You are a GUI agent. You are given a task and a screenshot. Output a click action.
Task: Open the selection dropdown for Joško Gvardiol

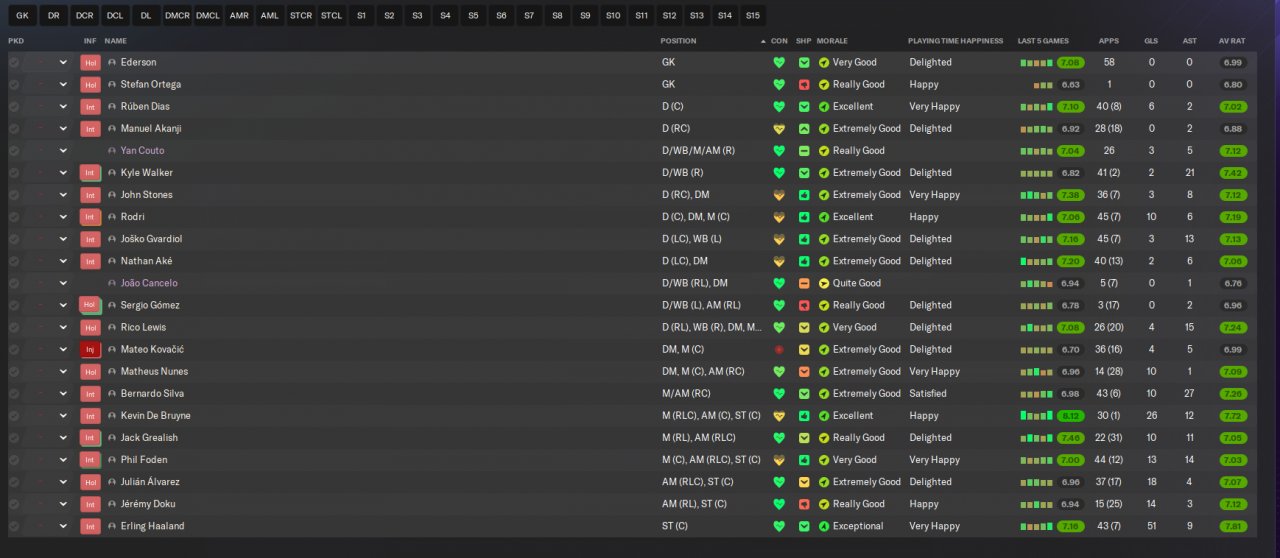point(63,239)
